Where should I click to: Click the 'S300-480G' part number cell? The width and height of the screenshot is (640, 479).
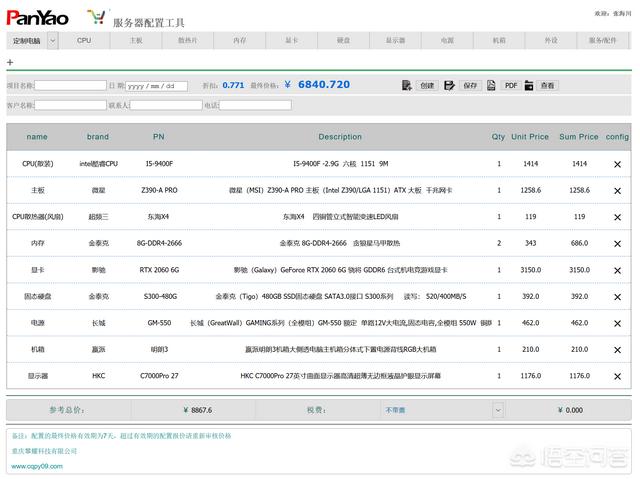(x=160, y=296)
